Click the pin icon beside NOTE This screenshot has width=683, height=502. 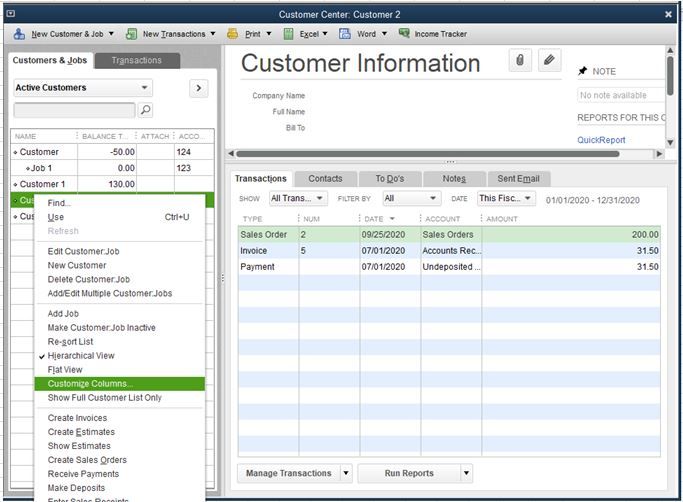(x=582, y=71)
